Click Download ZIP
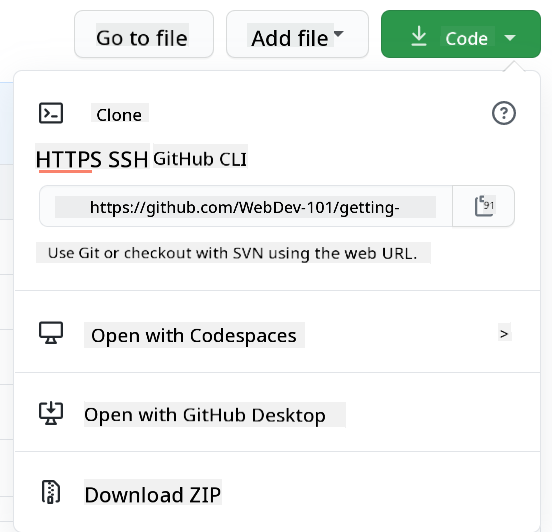The image size is (552, 532). click(x=153, y=494)
